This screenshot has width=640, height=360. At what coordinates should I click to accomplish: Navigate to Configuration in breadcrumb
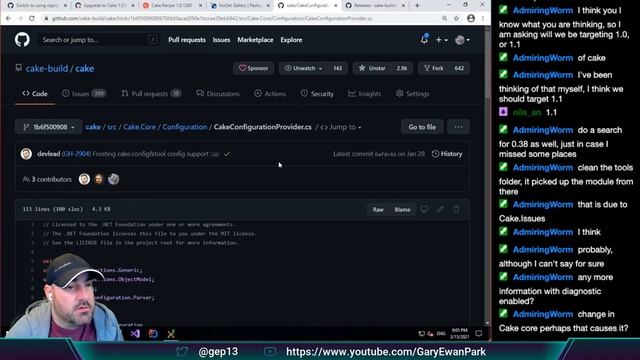pyautogui.click(x=184, y=127)
